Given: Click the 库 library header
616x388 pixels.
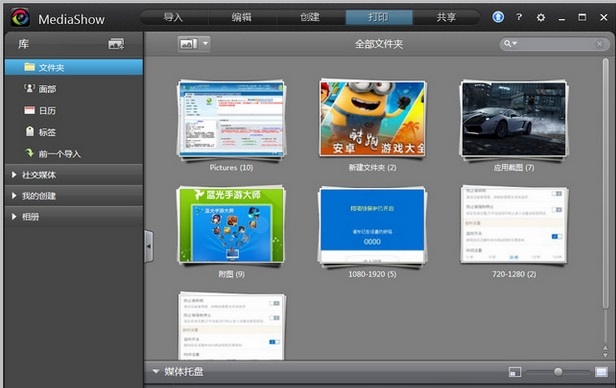Looking at the screenshot, I should click(x=24, y=44).
